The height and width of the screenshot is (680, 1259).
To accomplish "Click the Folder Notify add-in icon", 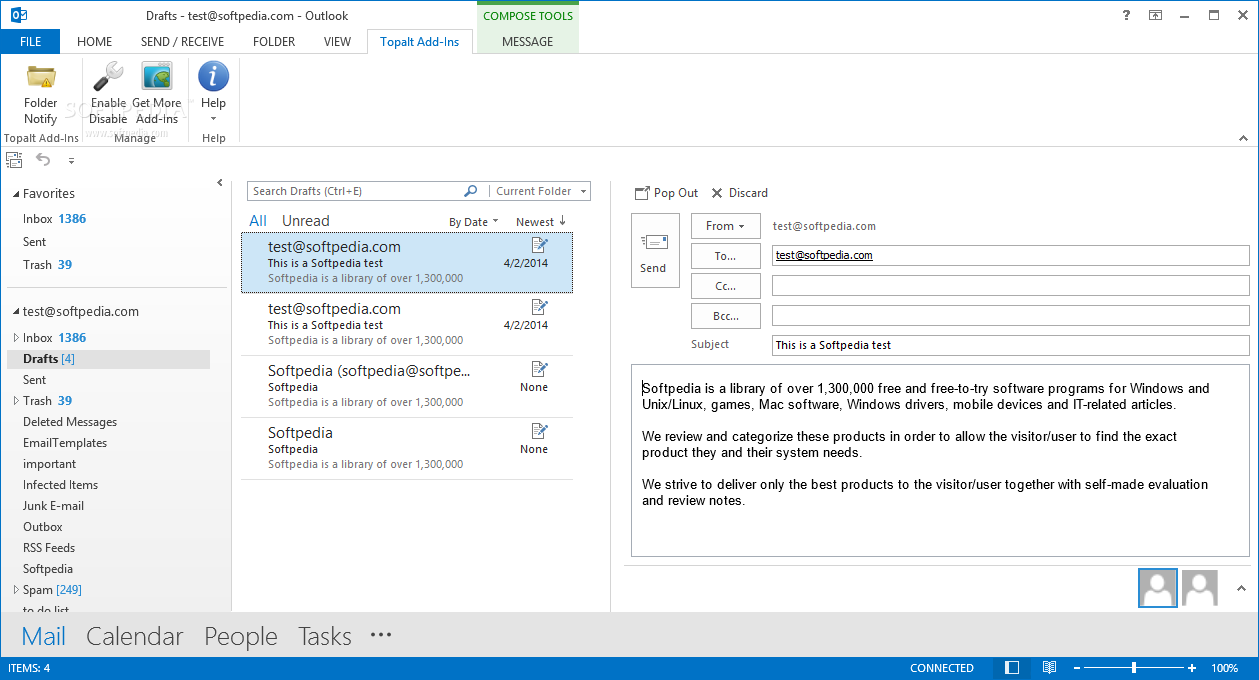I will click(x=41, y=77).
